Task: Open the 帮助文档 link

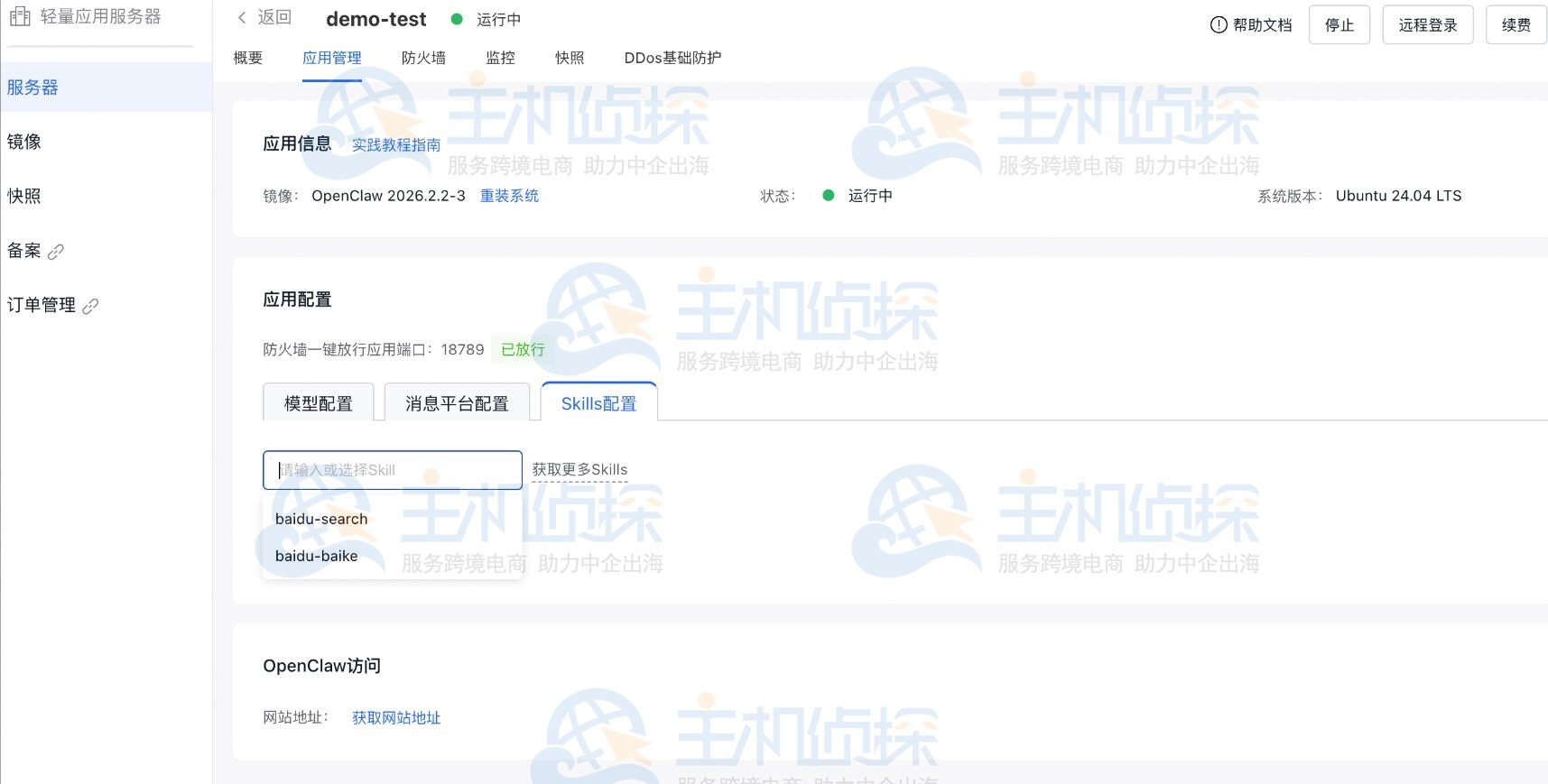Action: tap(1263, 25)
